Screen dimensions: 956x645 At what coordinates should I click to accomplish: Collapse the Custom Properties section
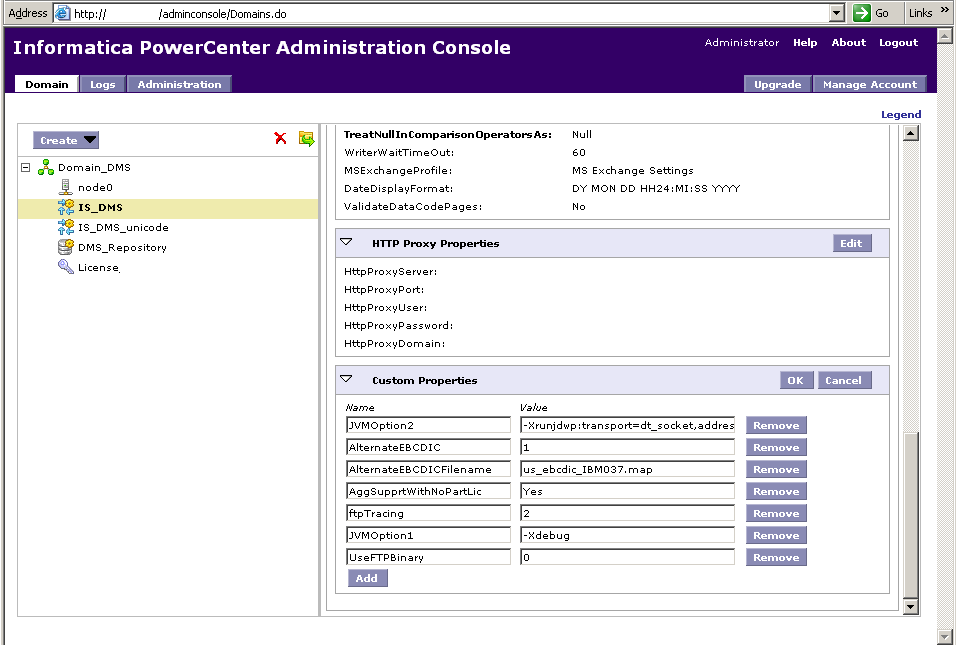point(346,380)
